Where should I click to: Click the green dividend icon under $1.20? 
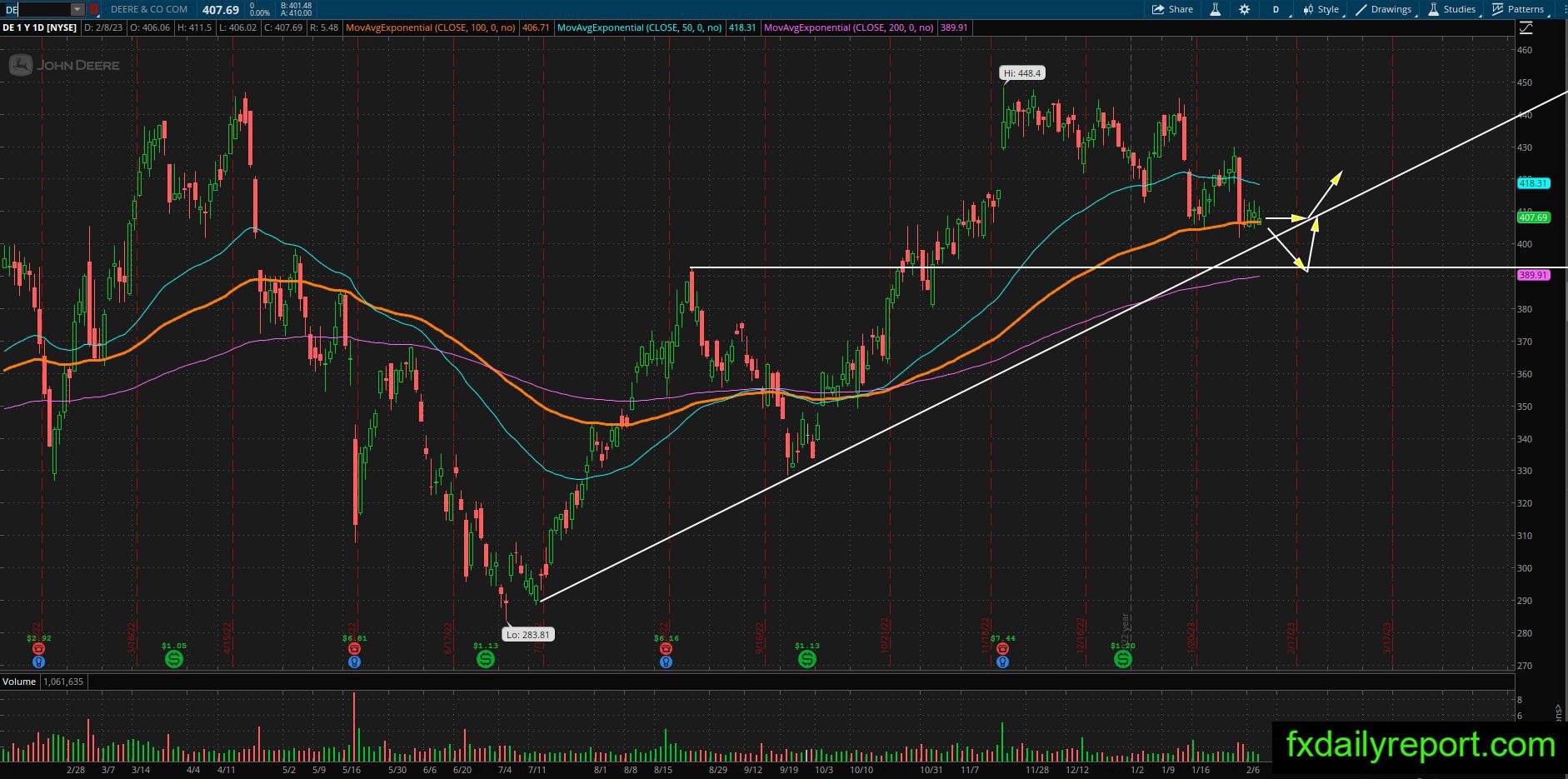coord(1123,659)
